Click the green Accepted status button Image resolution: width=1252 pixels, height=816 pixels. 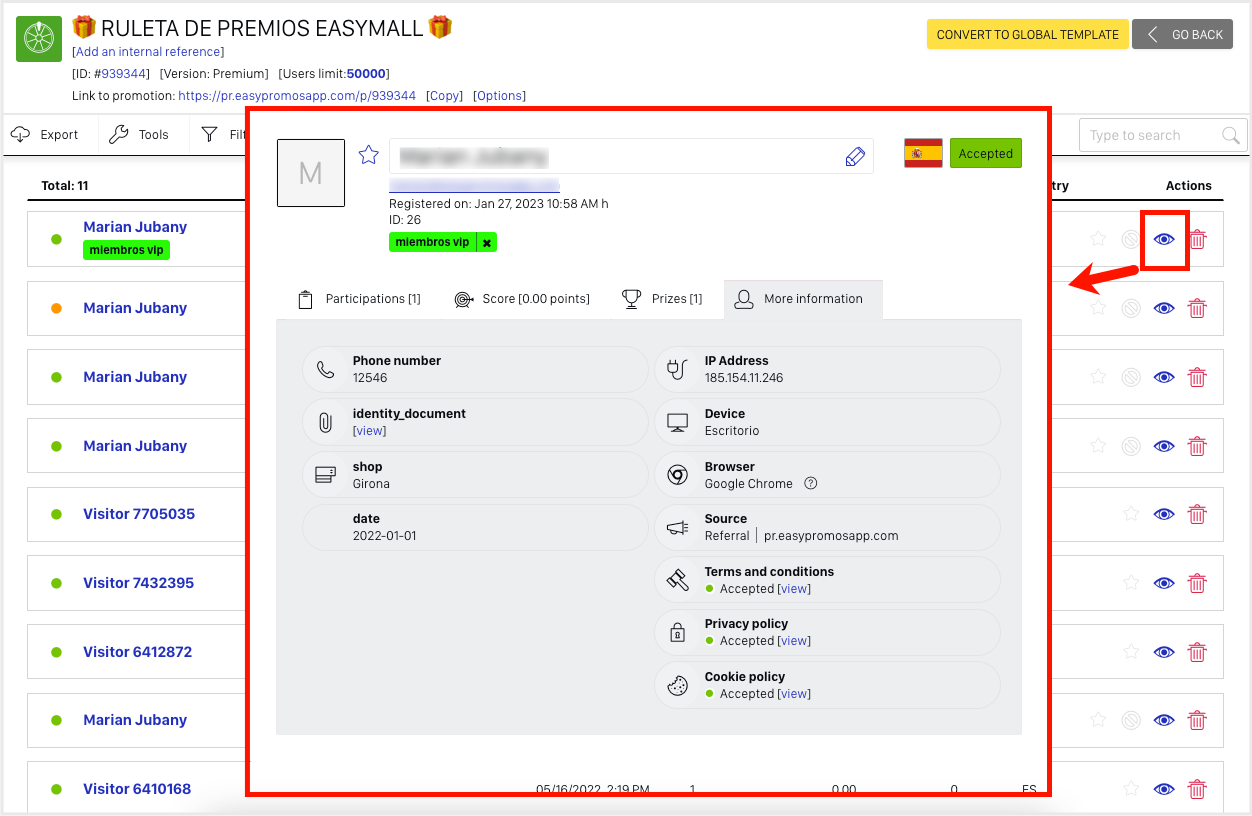point(986,153)
